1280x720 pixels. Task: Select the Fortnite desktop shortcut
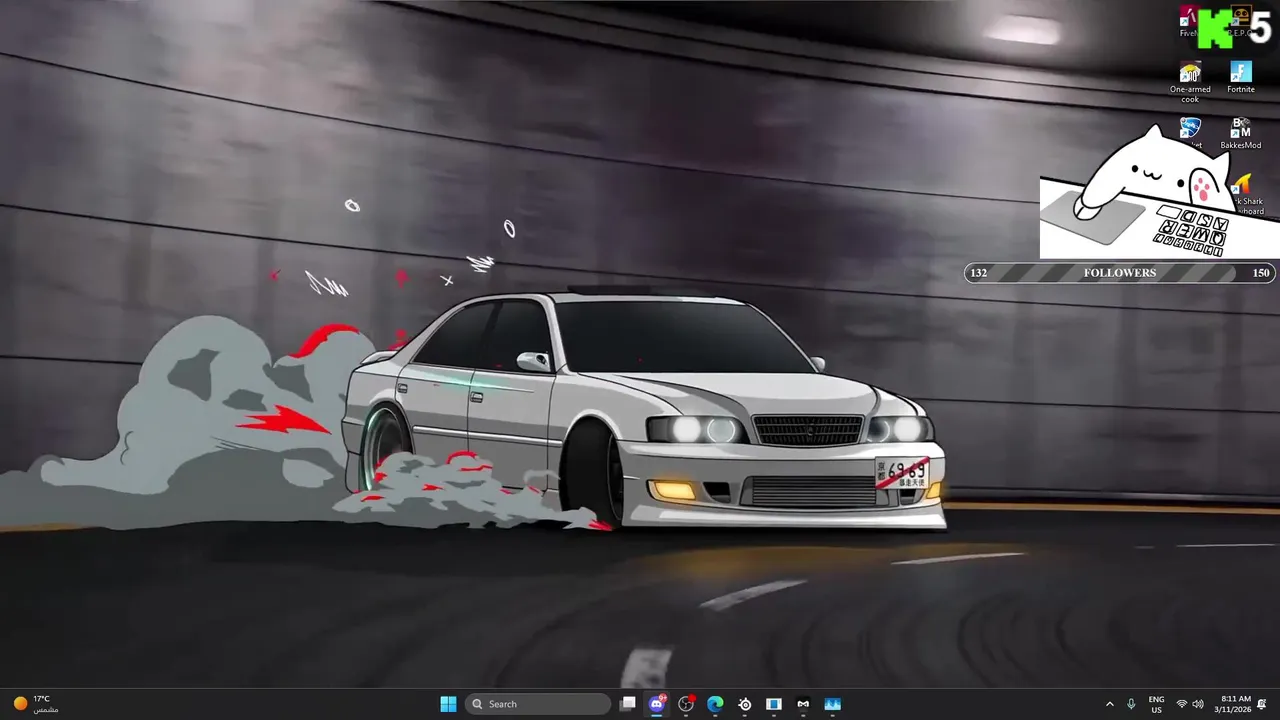point(1241,78)
